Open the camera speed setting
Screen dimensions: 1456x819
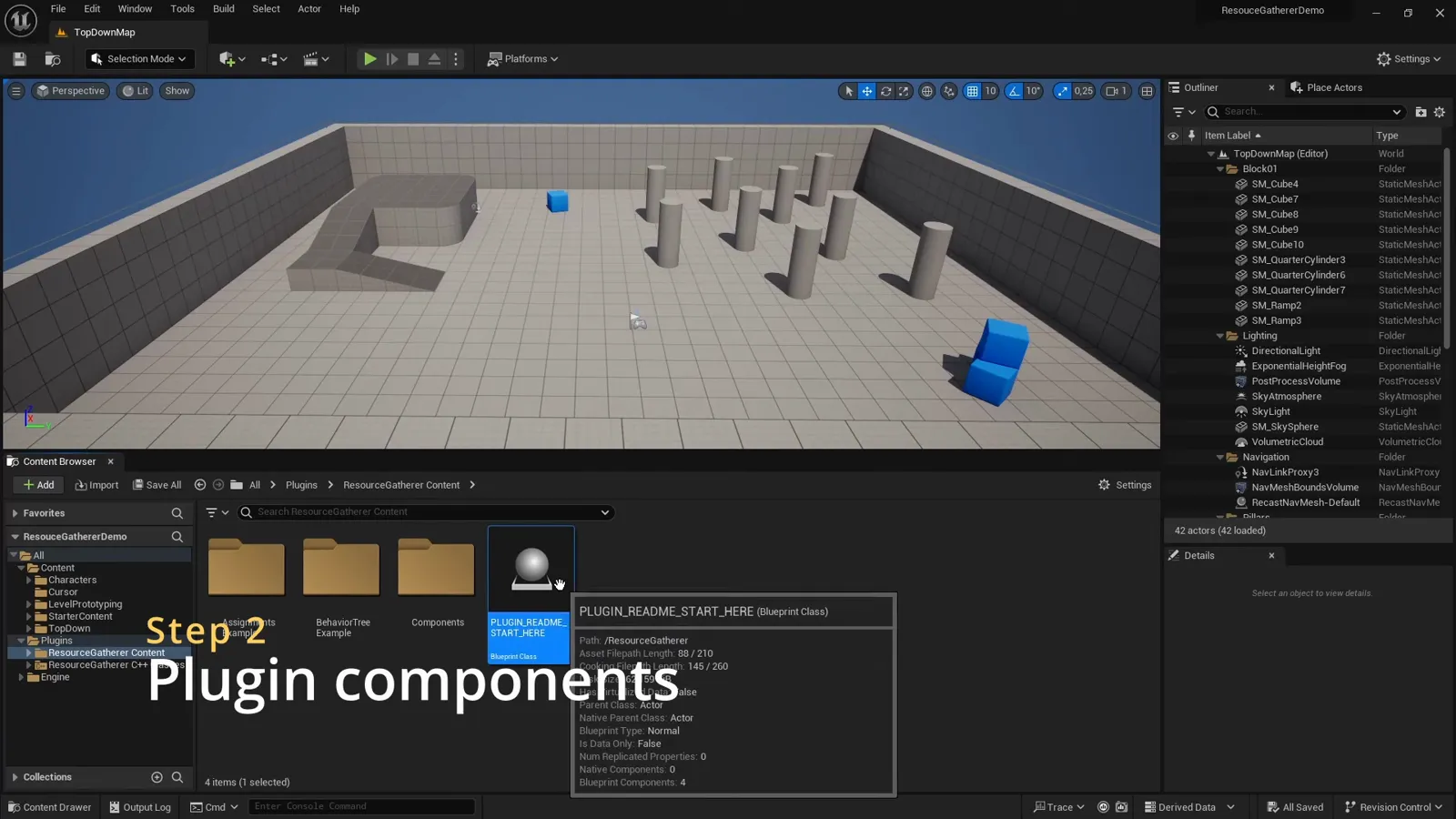[1117, 91]
